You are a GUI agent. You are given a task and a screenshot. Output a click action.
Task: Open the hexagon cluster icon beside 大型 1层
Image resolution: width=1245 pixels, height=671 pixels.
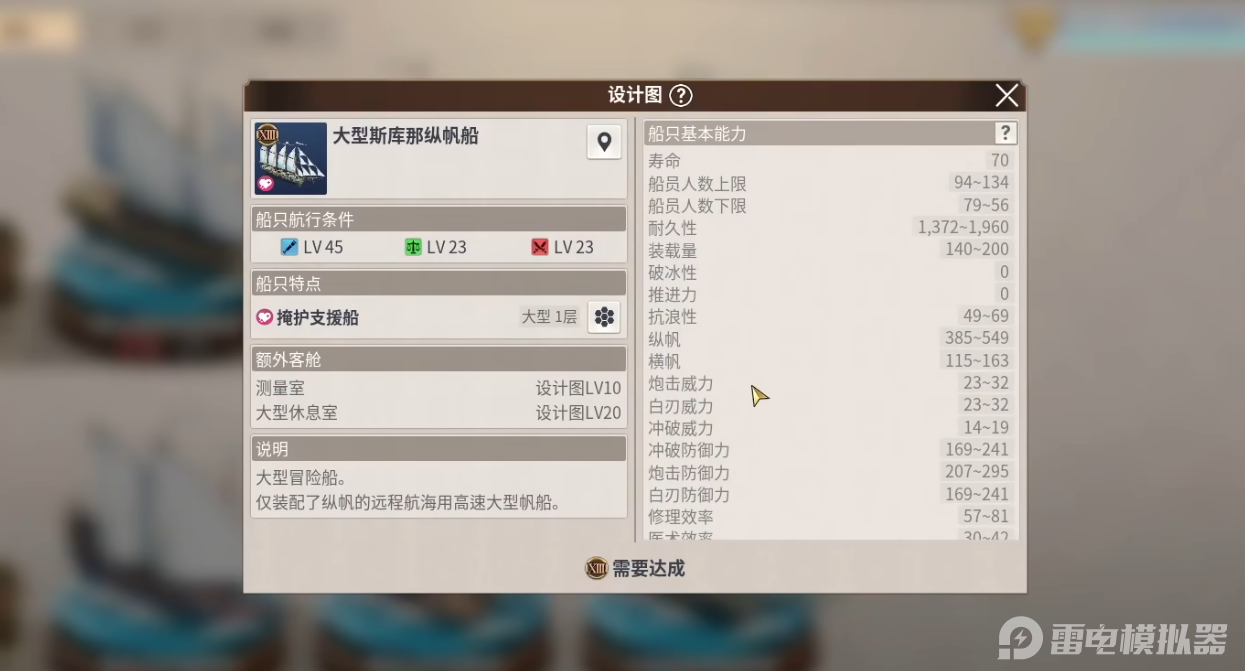pos(604,317)
